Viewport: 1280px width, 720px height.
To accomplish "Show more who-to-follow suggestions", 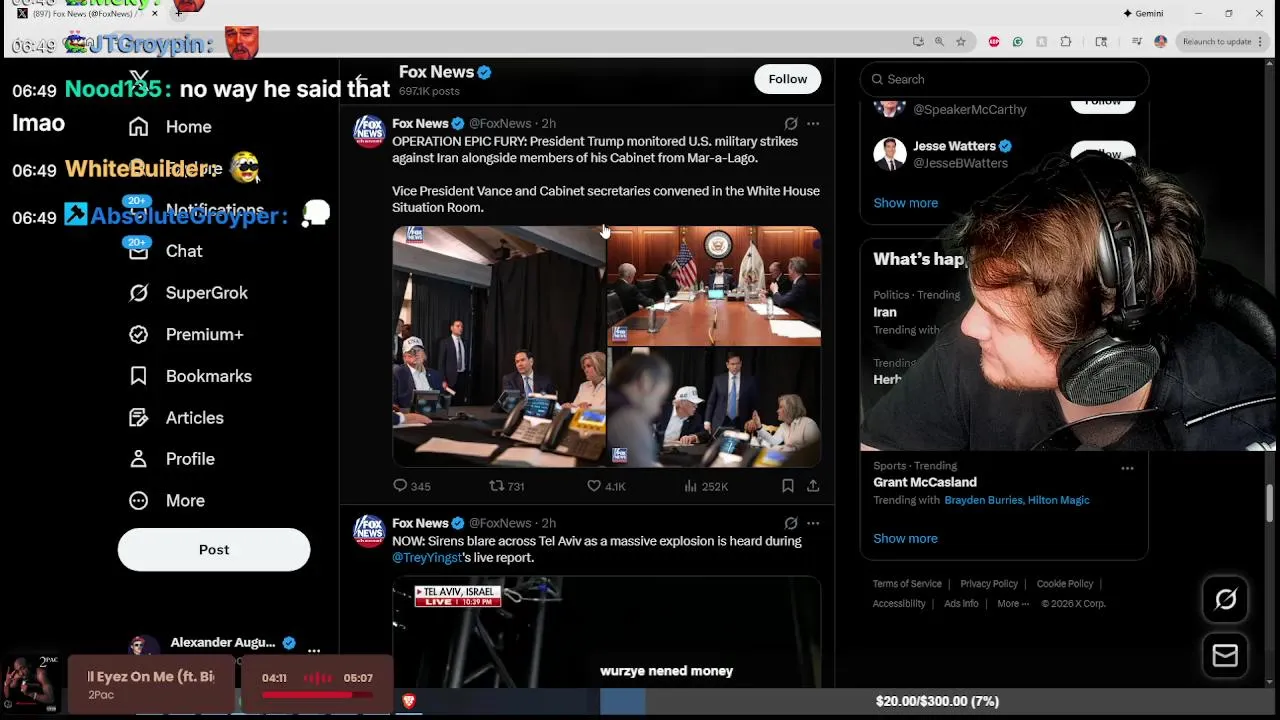I will [906, 203].
